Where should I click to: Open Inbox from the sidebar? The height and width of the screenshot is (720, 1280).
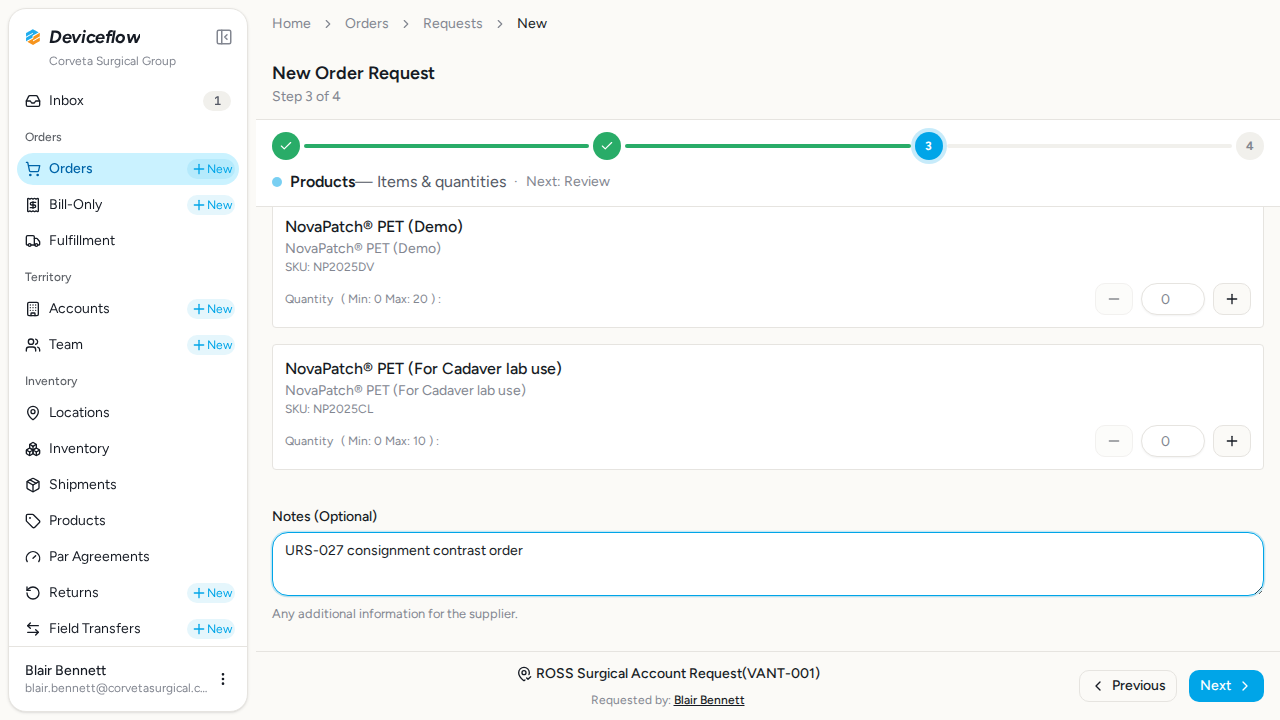point(128,101)
